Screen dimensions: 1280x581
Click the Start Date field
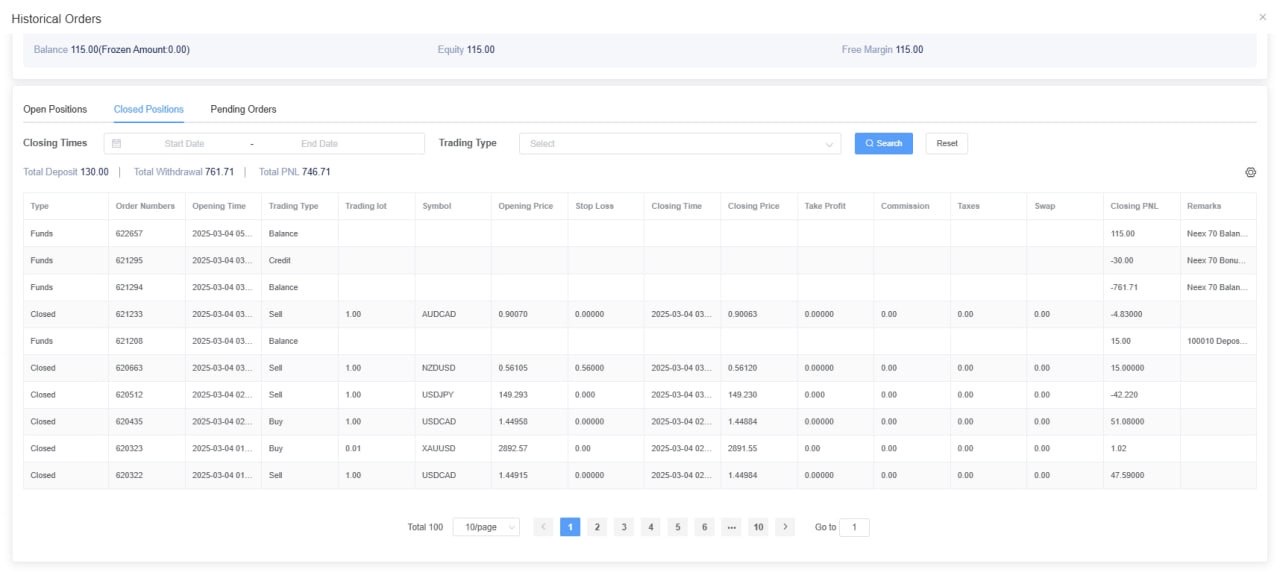(184, 144)
